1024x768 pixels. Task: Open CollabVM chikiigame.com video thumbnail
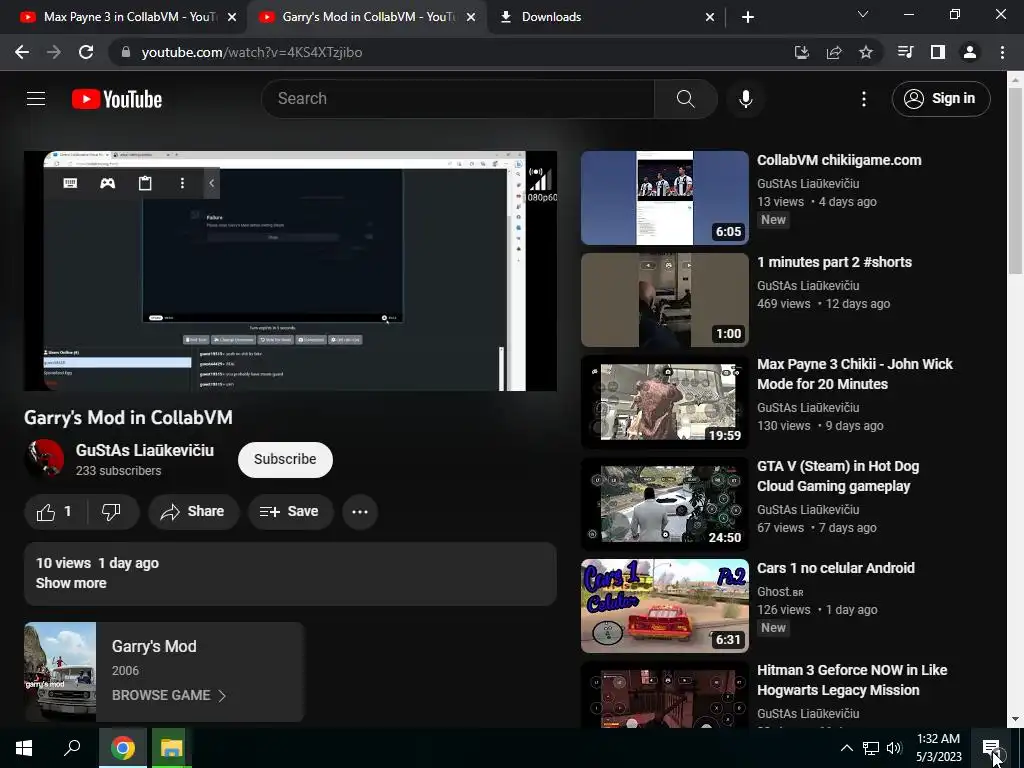point(665,198)
